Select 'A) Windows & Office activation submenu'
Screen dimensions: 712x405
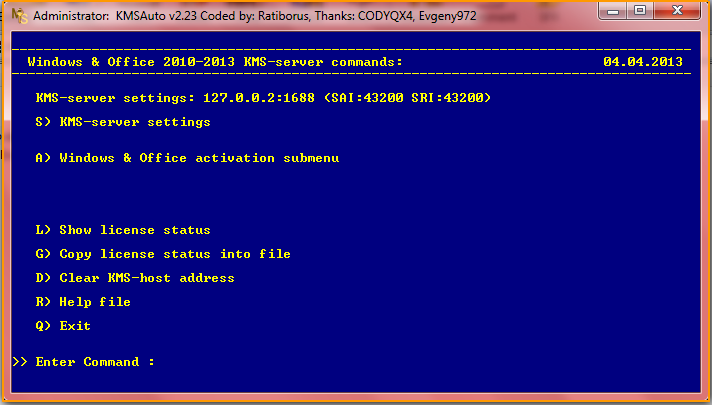187,158
